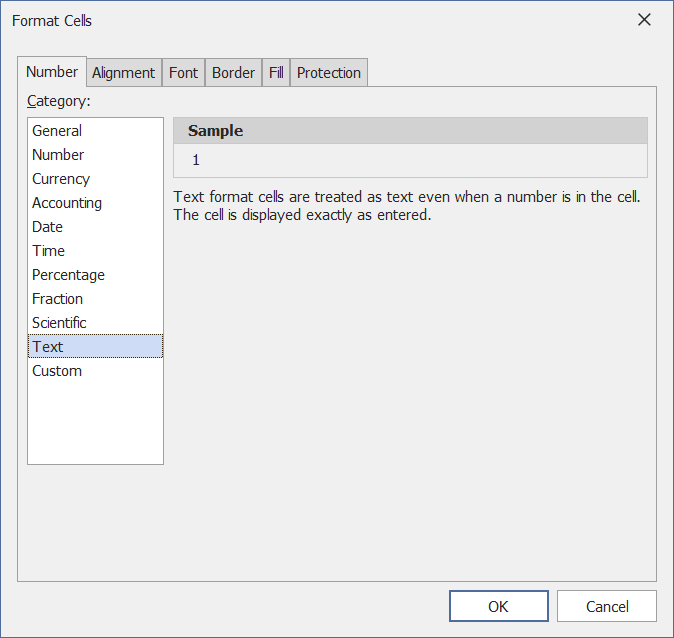Go to the Fill tab
This screenshot has width=674, height=638.
pos(276,73)
